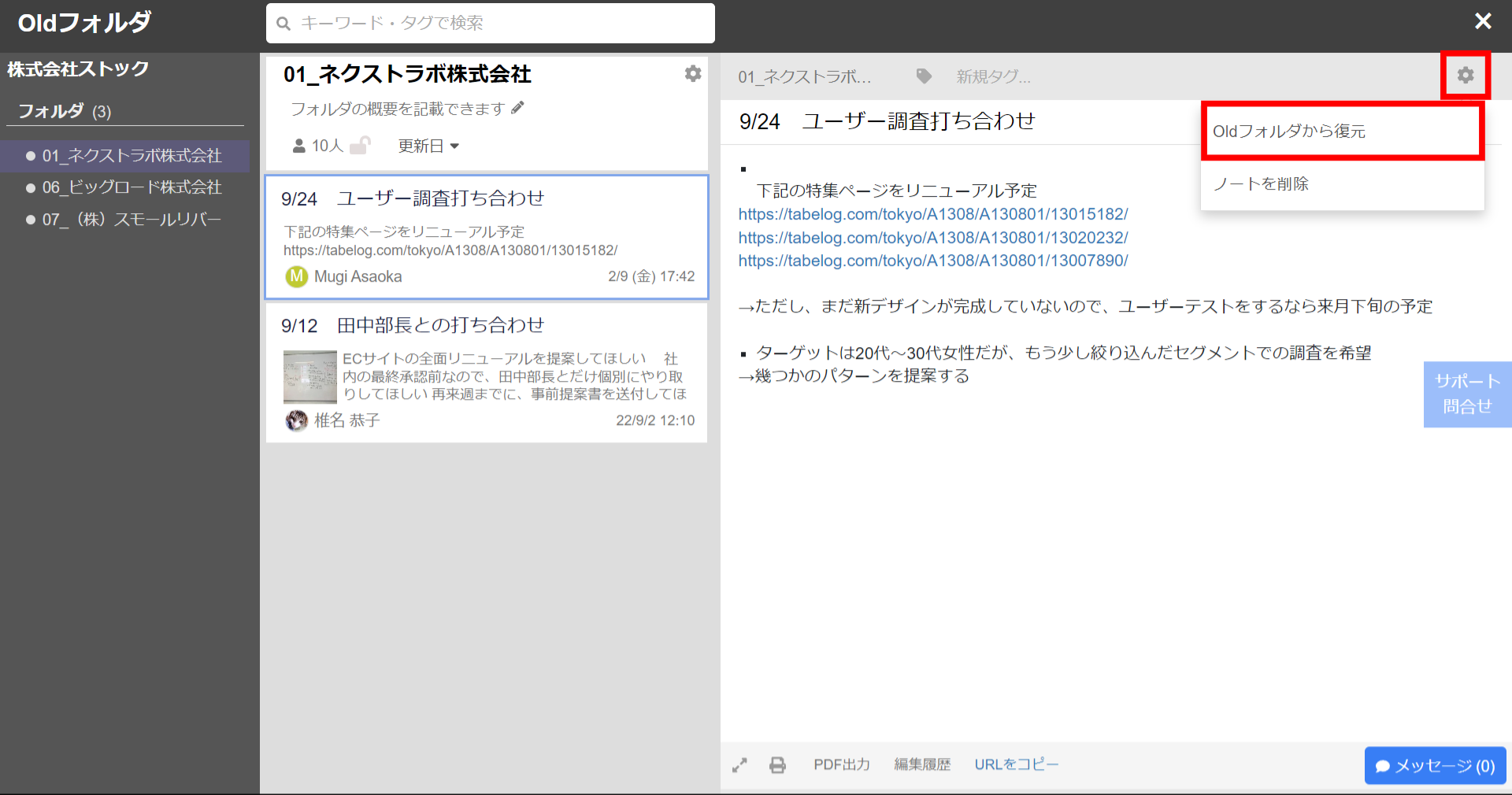
Task: Open the folder settings gear for 01_ネクストラボ株式会社
Action: (x=693, y=73)
